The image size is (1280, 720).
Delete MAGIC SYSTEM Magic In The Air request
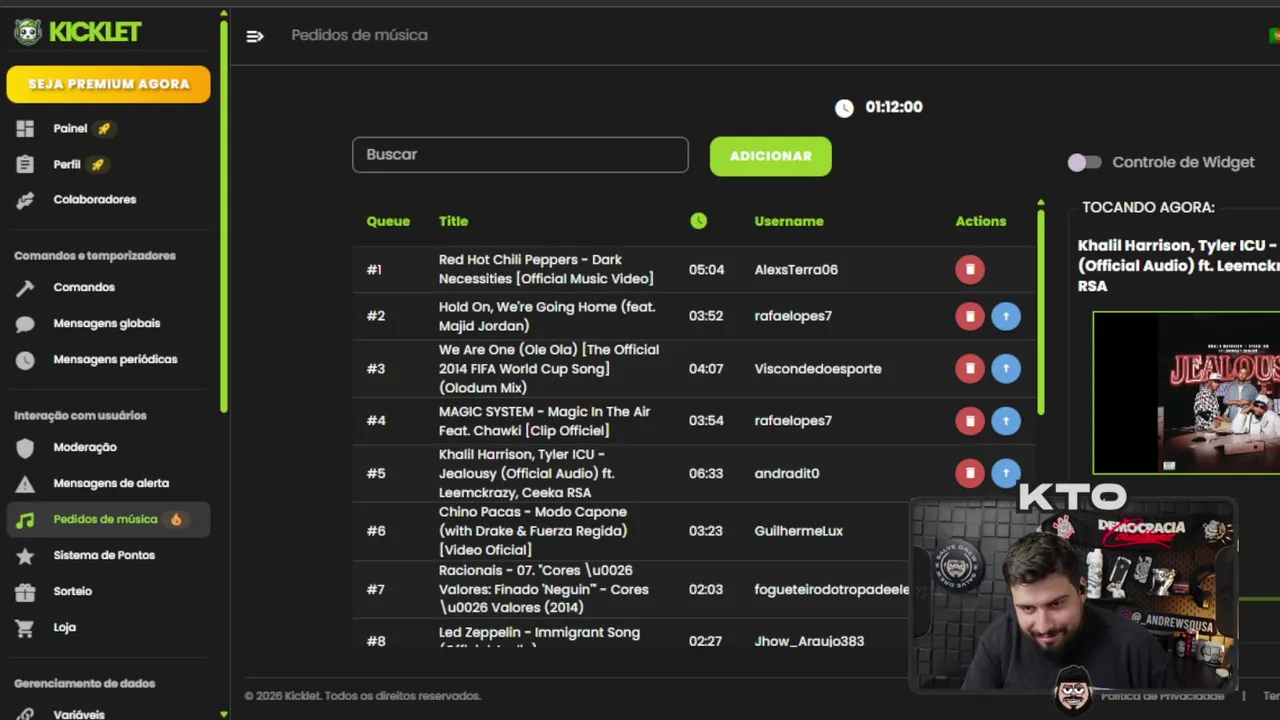tap(970, 420)
